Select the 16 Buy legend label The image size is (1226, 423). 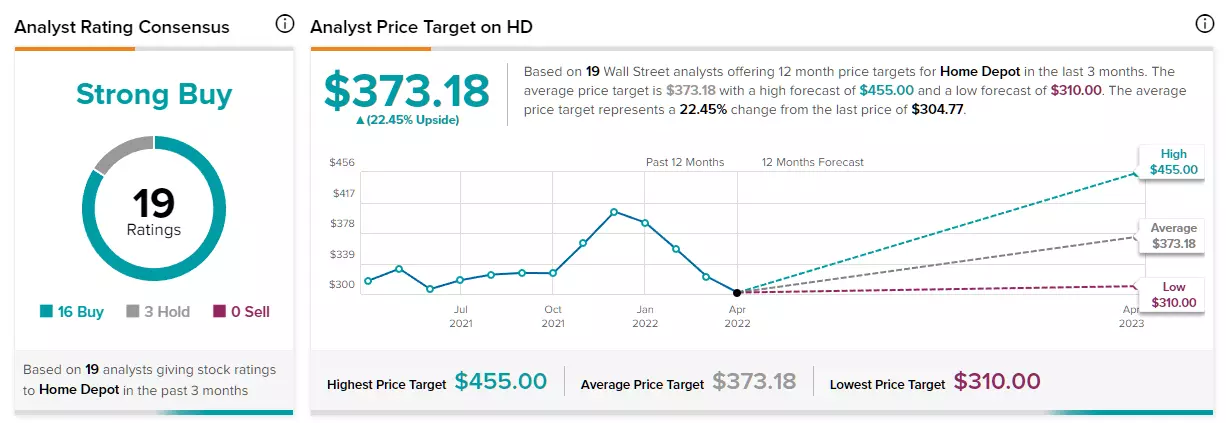[x=80, y=312]
